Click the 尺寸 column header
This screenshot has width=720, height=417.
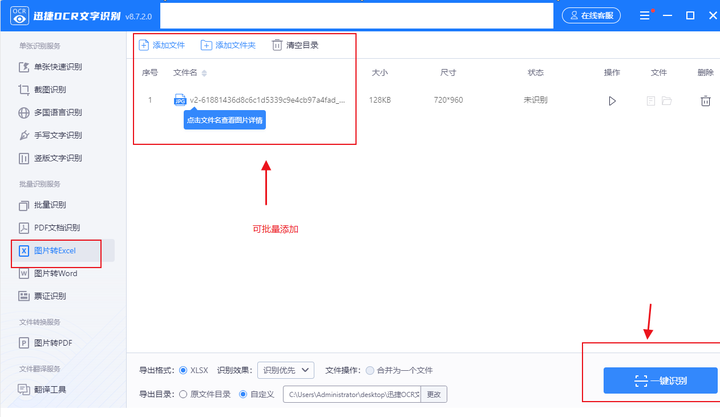448,73
